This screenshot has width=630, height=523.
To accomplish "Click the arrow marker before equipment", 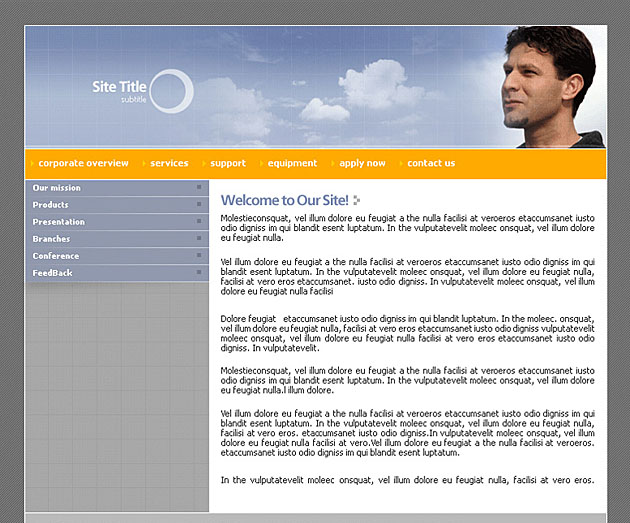I will pos(261,163).
